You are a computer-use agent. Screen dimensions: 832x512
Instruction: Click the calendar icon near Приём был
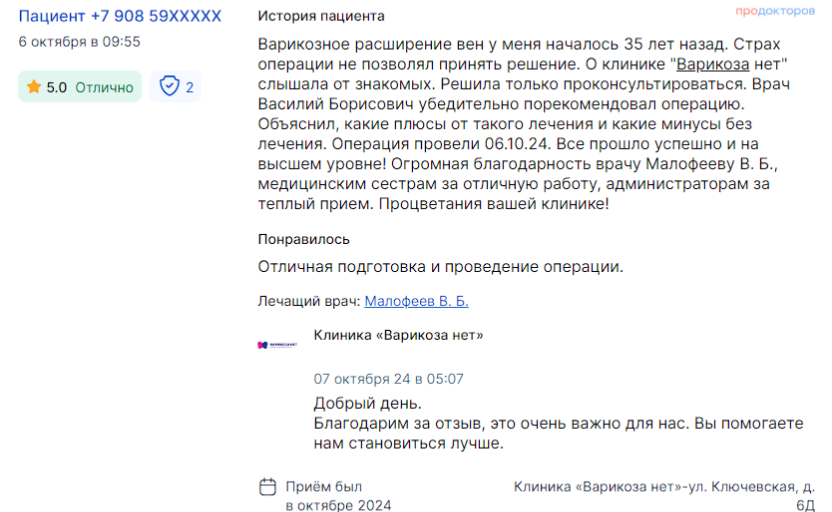pyautogui.click(x=267, y=487)
